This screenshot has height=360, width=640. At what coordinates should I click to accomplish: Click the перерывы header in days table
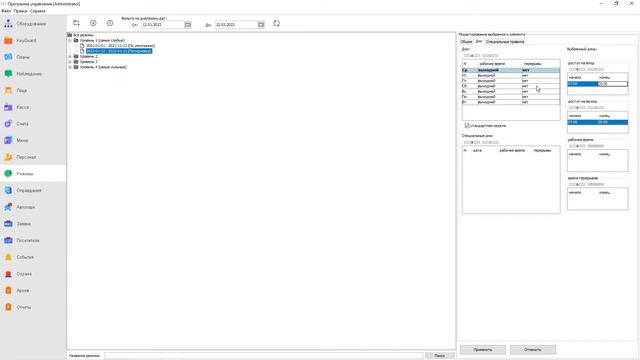(533, 64)
